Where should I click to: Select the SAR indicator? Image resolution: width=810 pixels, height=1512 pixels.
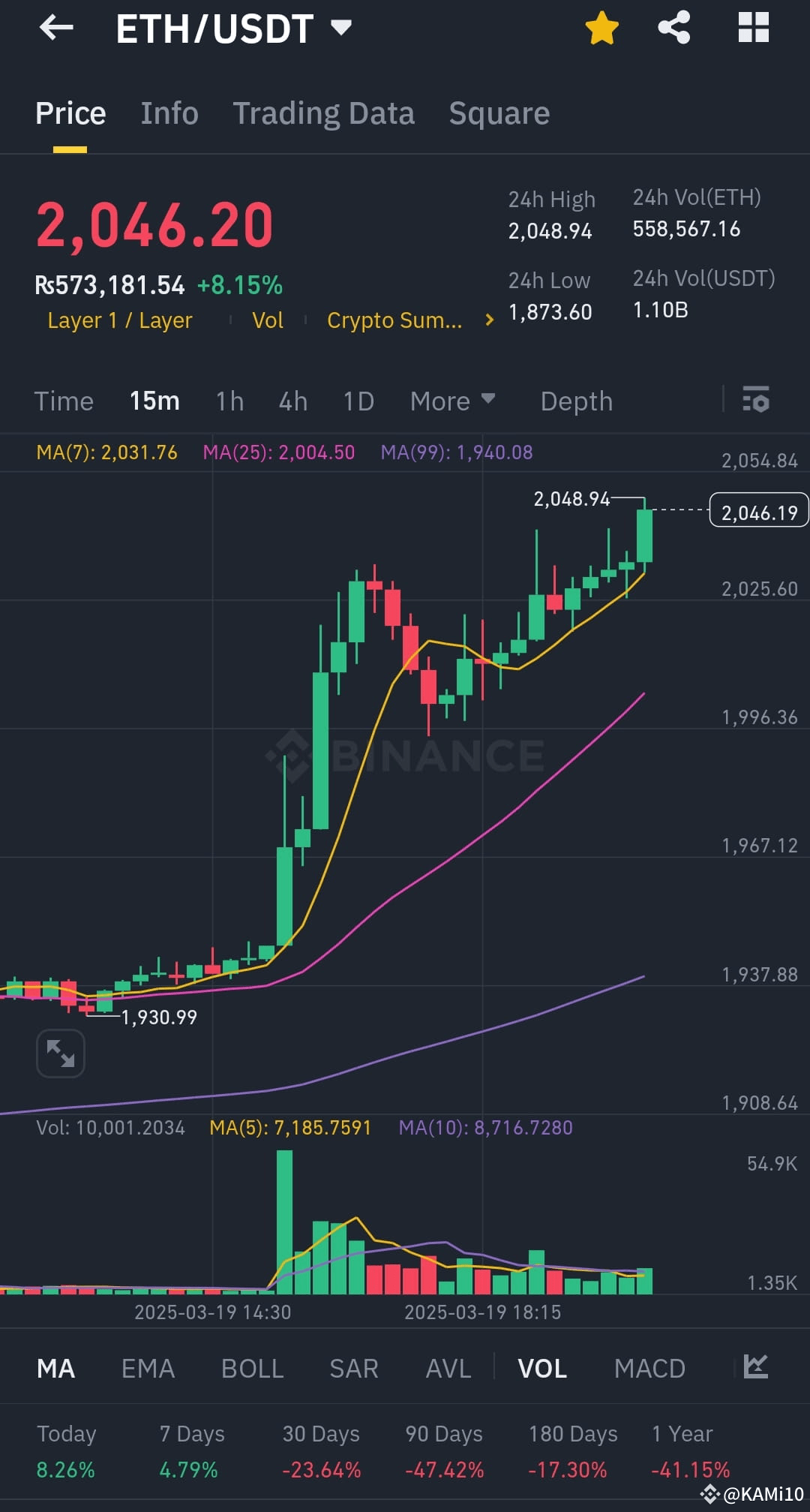pos(352,1367)
